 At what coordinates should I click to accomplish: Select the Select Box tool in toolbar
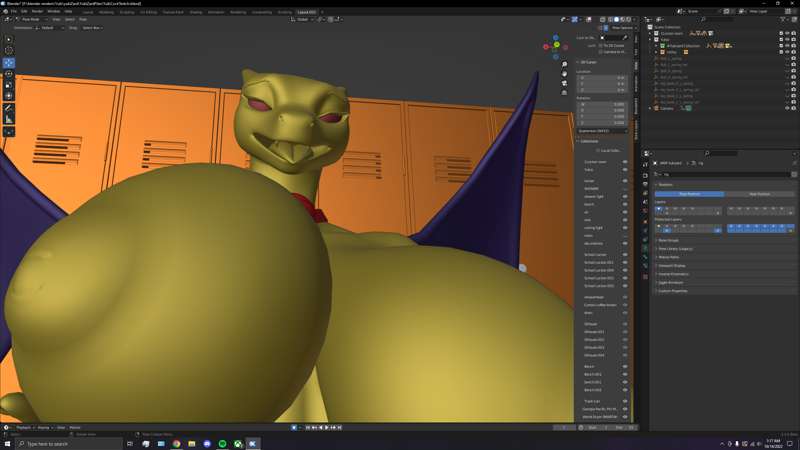pos(9,39)
